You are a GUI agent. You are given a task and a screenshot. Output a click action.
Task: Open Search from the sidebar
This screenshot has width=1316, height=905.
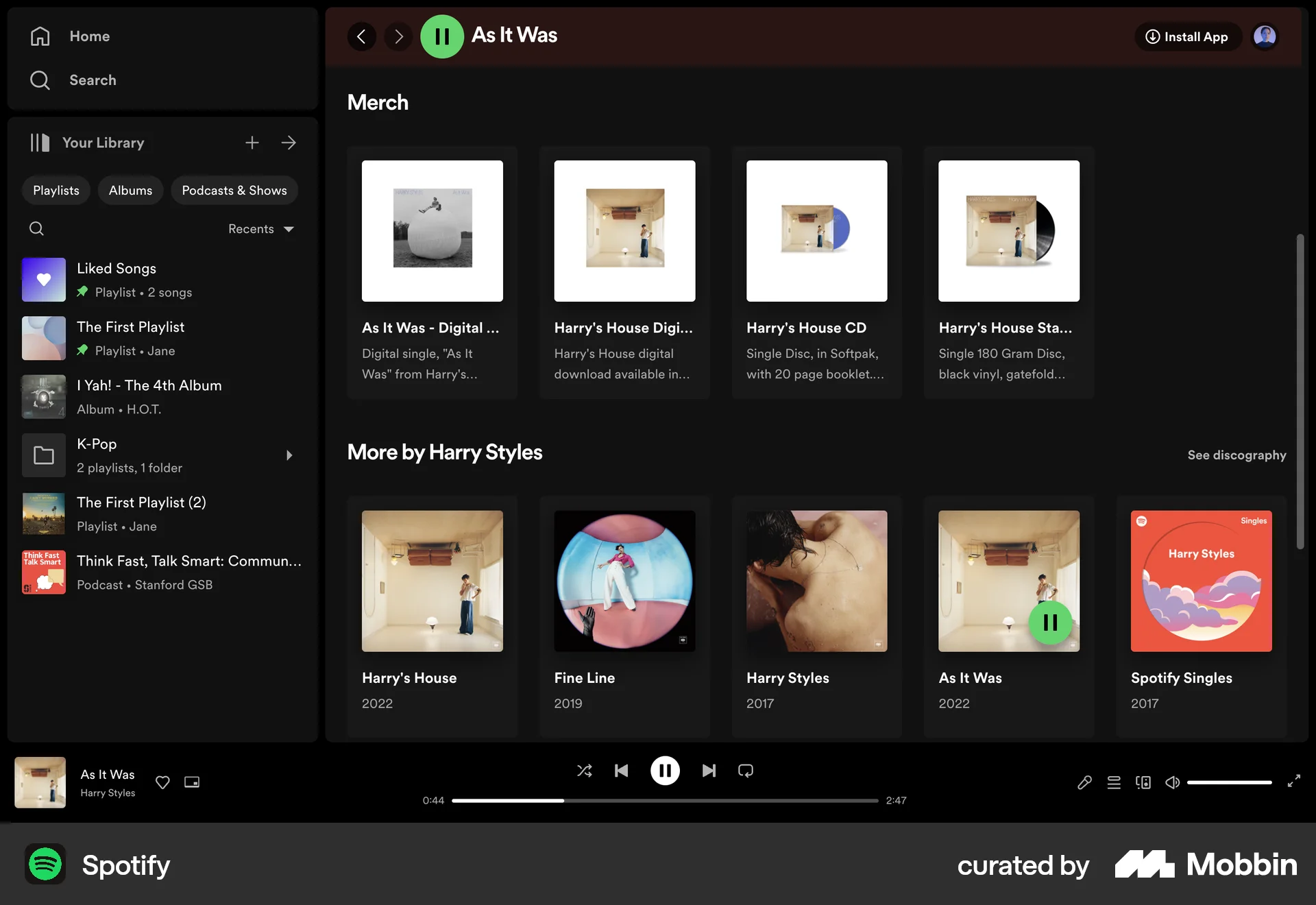93,80
